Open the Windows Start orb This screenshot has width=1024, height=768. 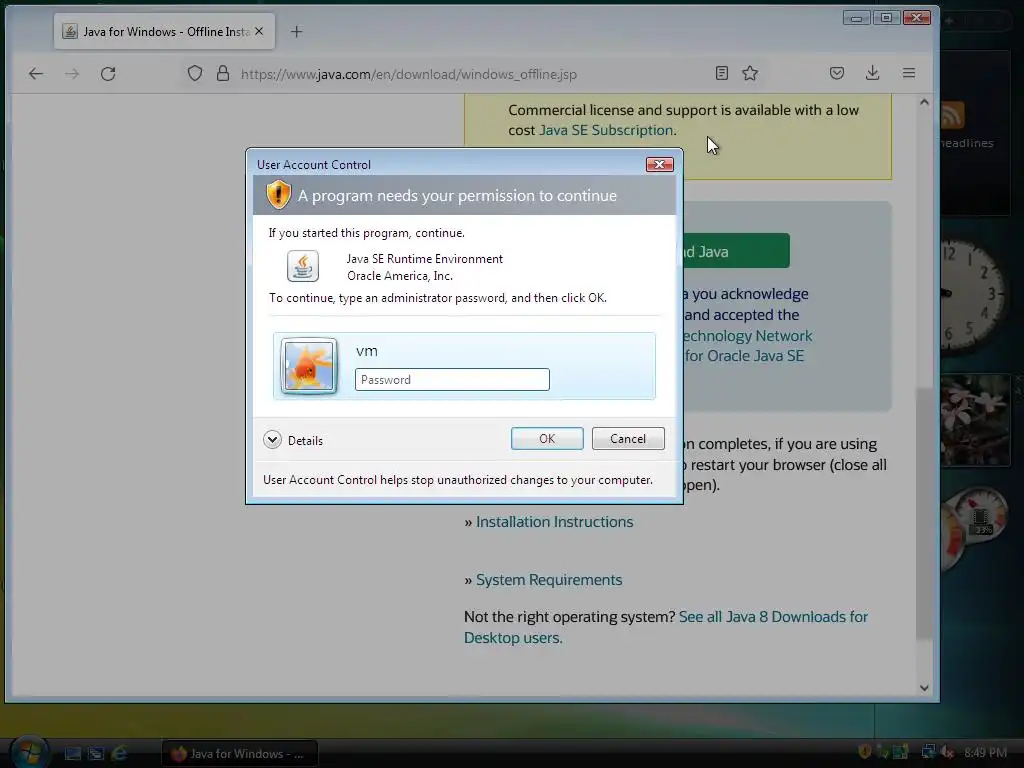click(29, 752)
